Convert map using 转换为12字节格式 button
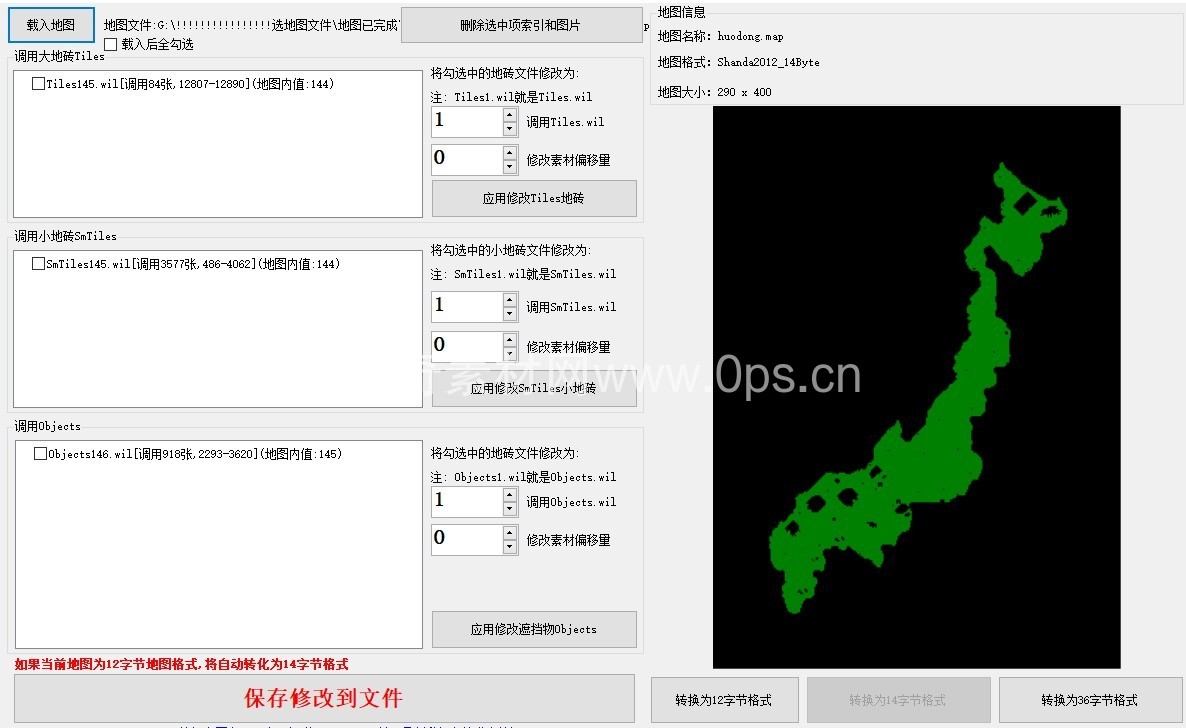Image resolution: width=1186 pixels, height=728 pixels. (x=724, y=700)
